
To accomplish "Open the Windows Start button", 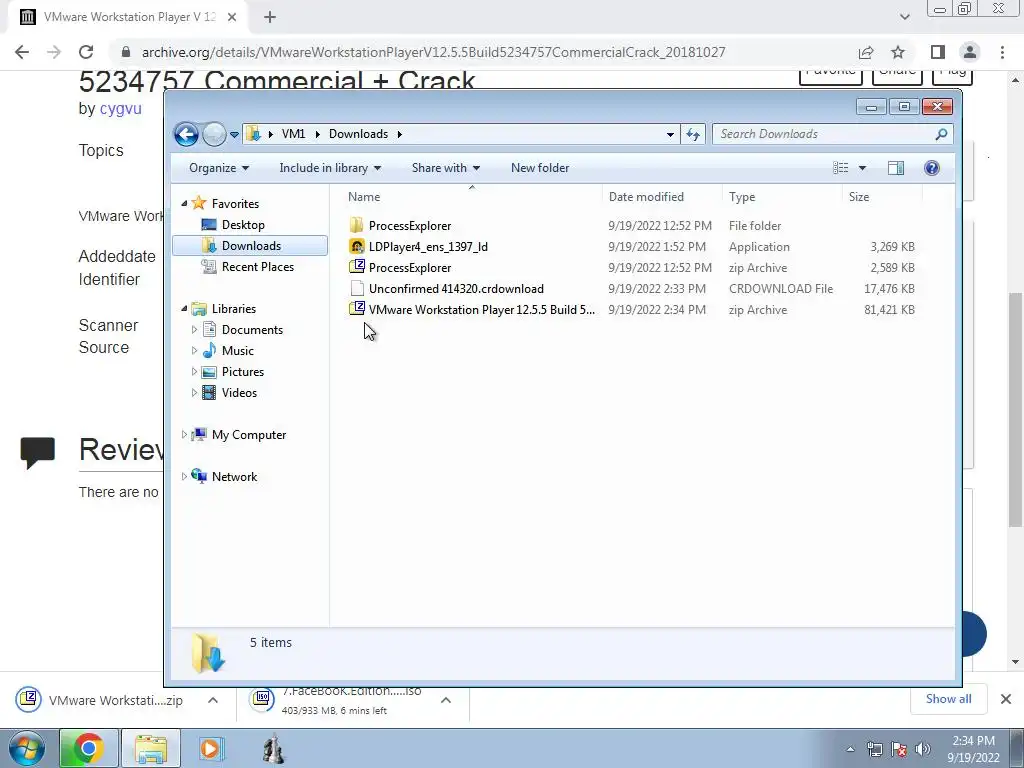I will pyautogui.click(x=26, y=748).
